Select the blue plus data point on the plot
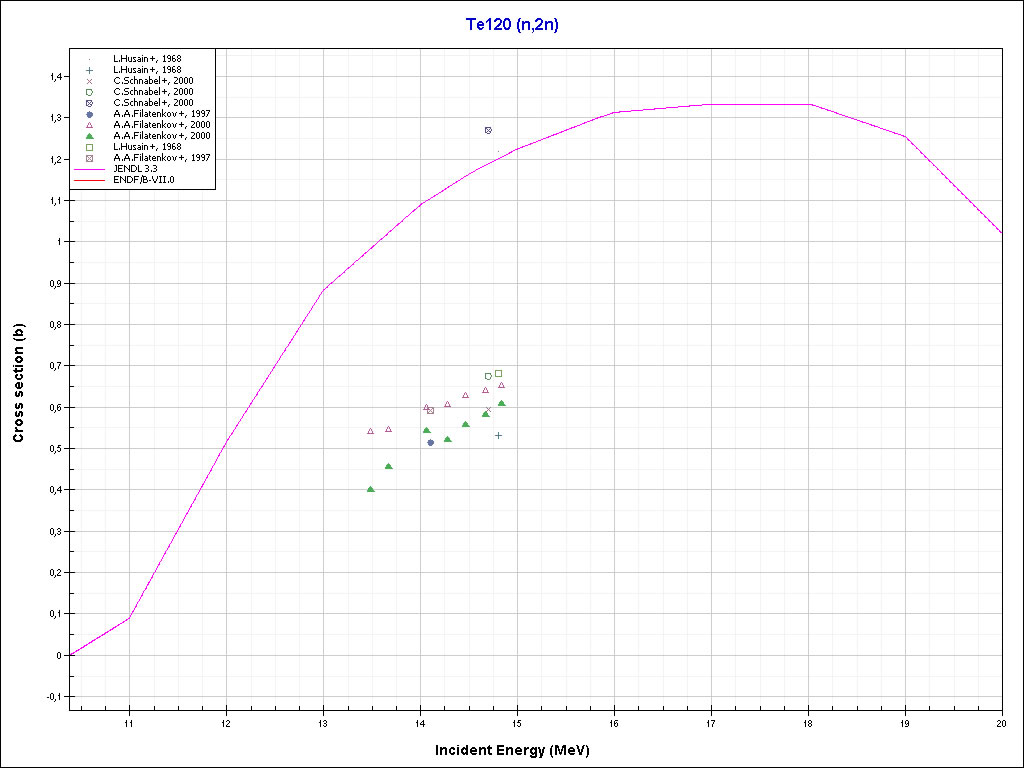 [498, 435]
